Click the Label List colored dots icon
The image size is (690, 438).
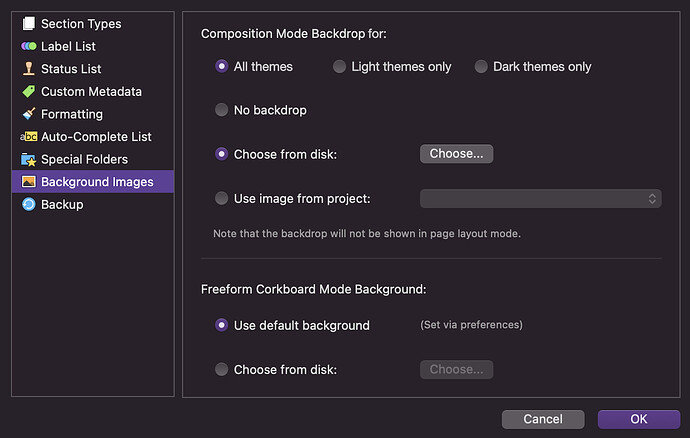tap(29, 46)
